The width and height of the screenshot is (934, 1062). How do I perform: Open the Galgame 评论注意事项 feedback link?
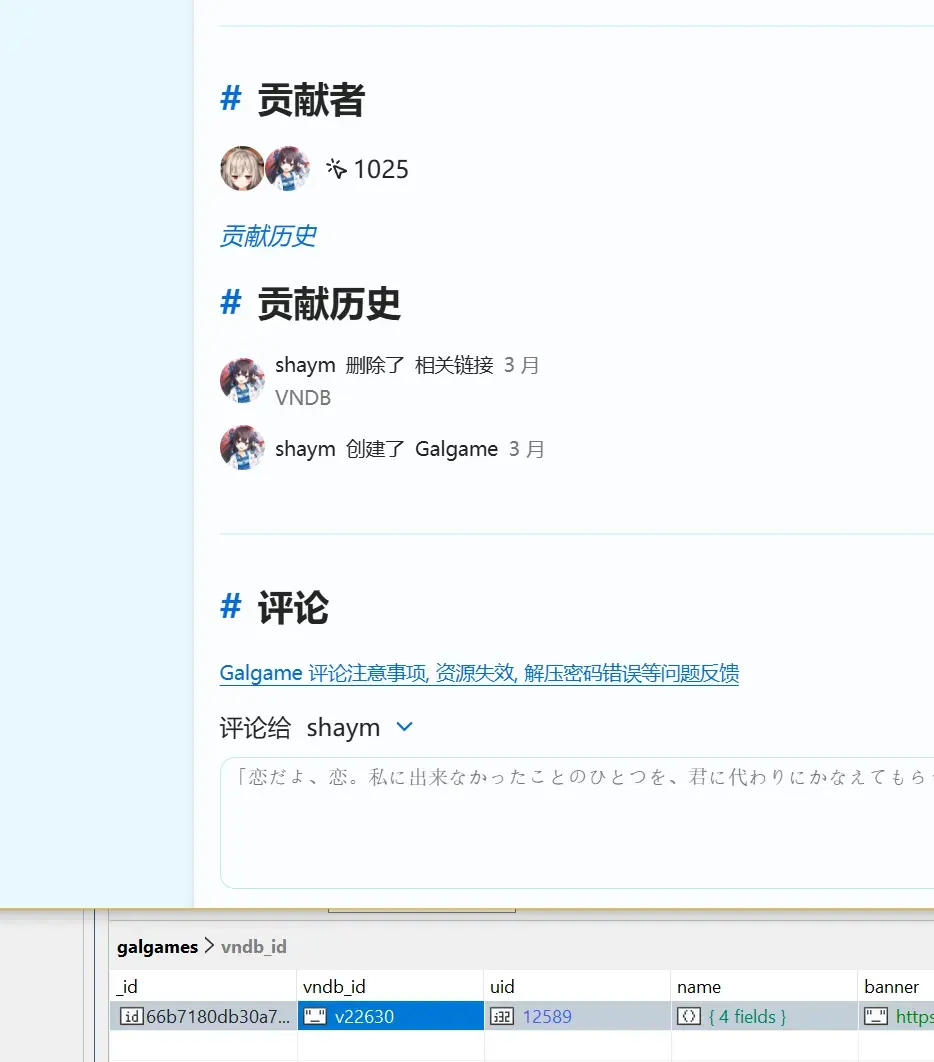pyautogui.click(x=479, y=673)
